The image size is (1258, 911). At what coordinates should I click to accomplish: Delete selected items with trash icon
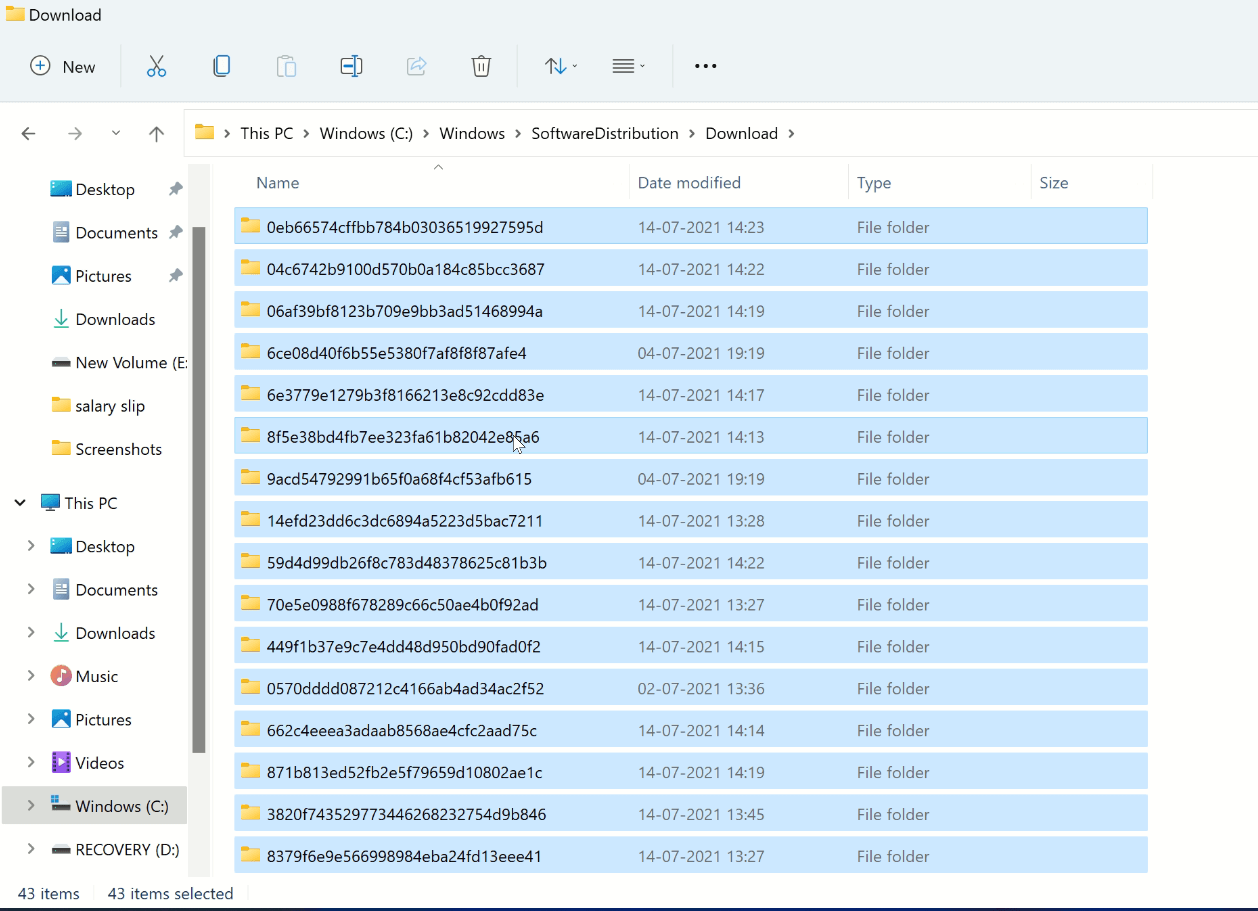click(x=481, y=66)
